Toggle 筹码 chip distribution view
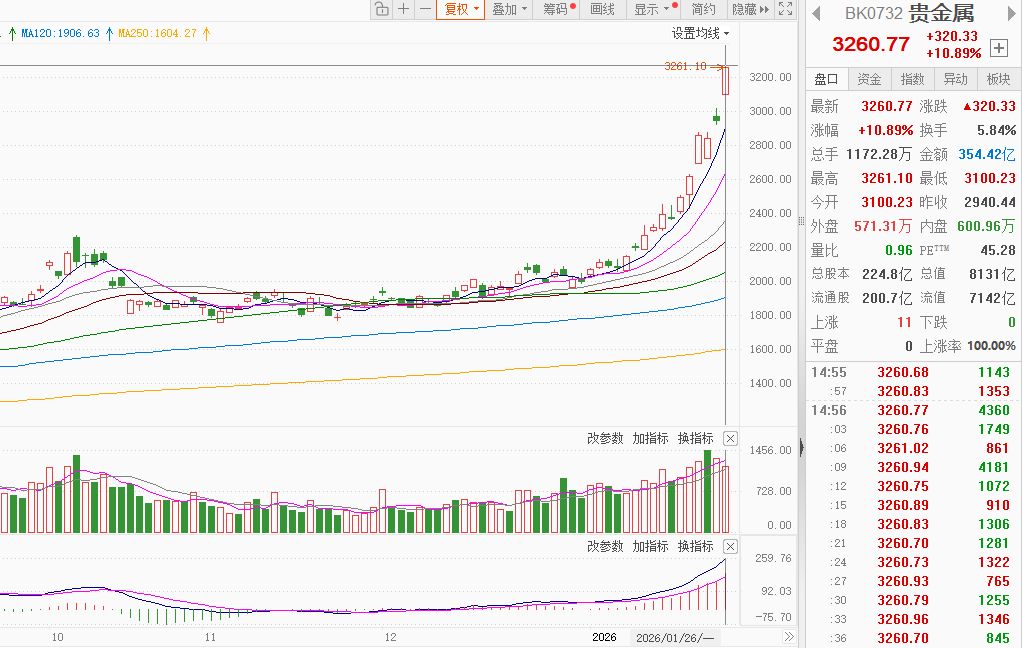1022x648 pixels. pyautogui.click(x=559, y=9)
